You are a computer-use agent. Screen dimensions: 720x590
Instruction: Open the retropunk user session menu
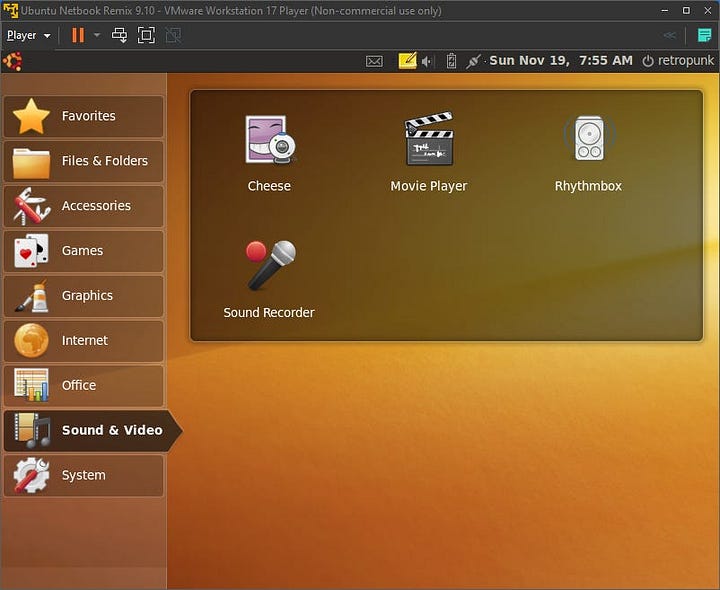tap(678, 61)
